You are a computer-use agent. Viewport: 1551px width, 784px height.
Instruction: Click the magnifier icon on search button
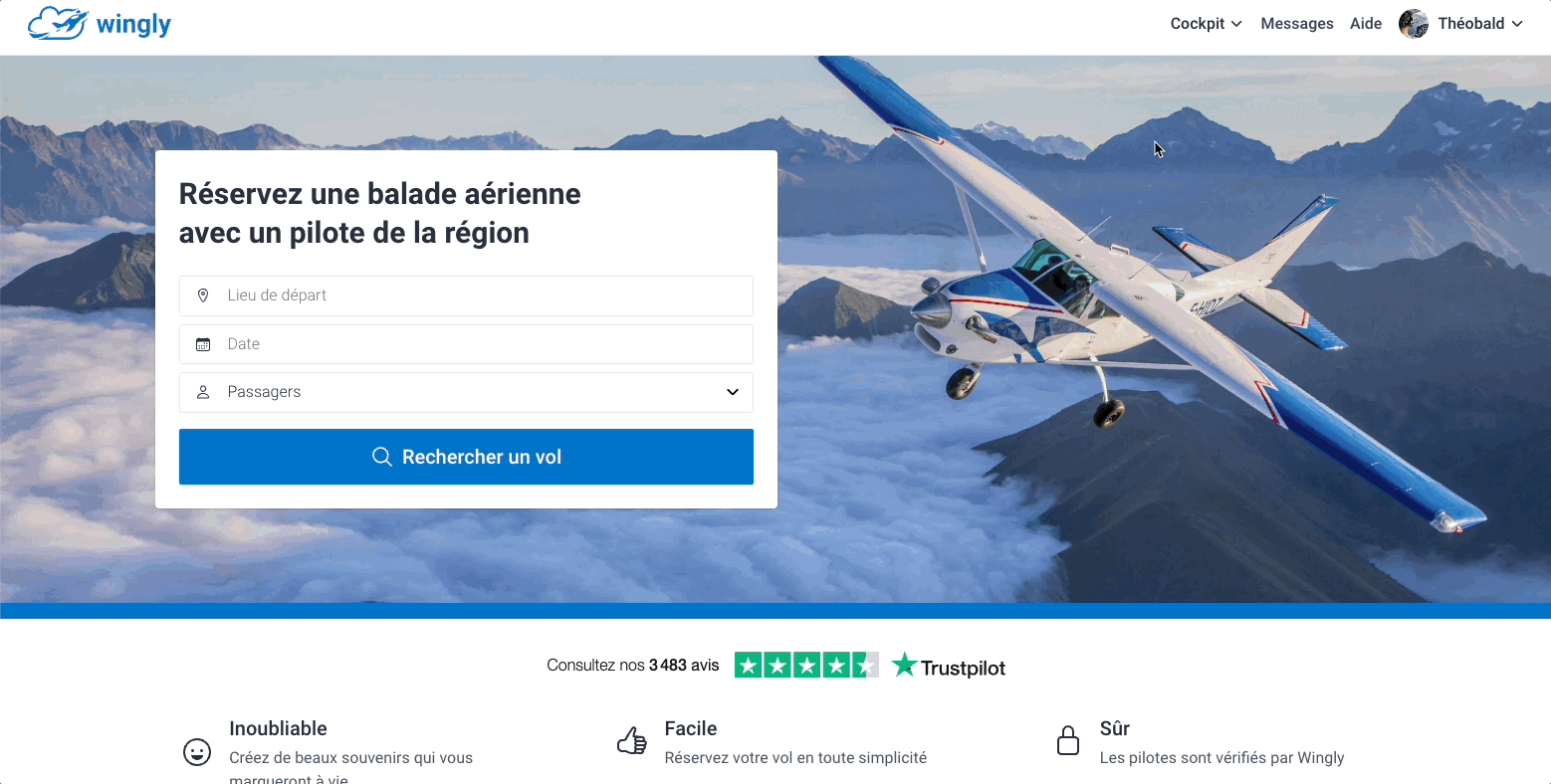coord(381,457)
